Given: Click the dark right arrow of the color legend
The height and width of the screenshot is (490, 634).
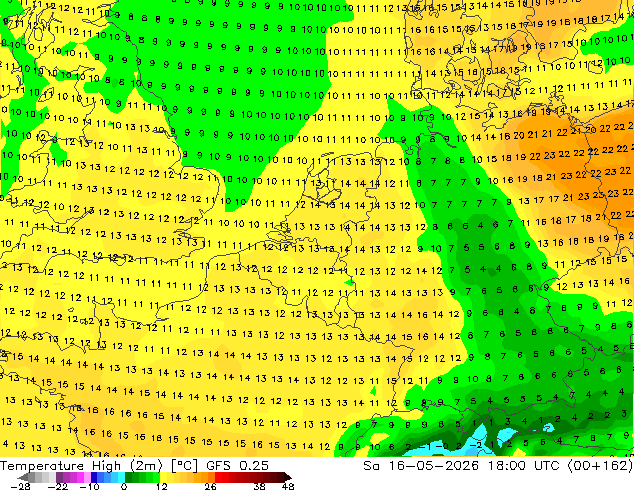Looking at the screenshot, I should (287, 477).
